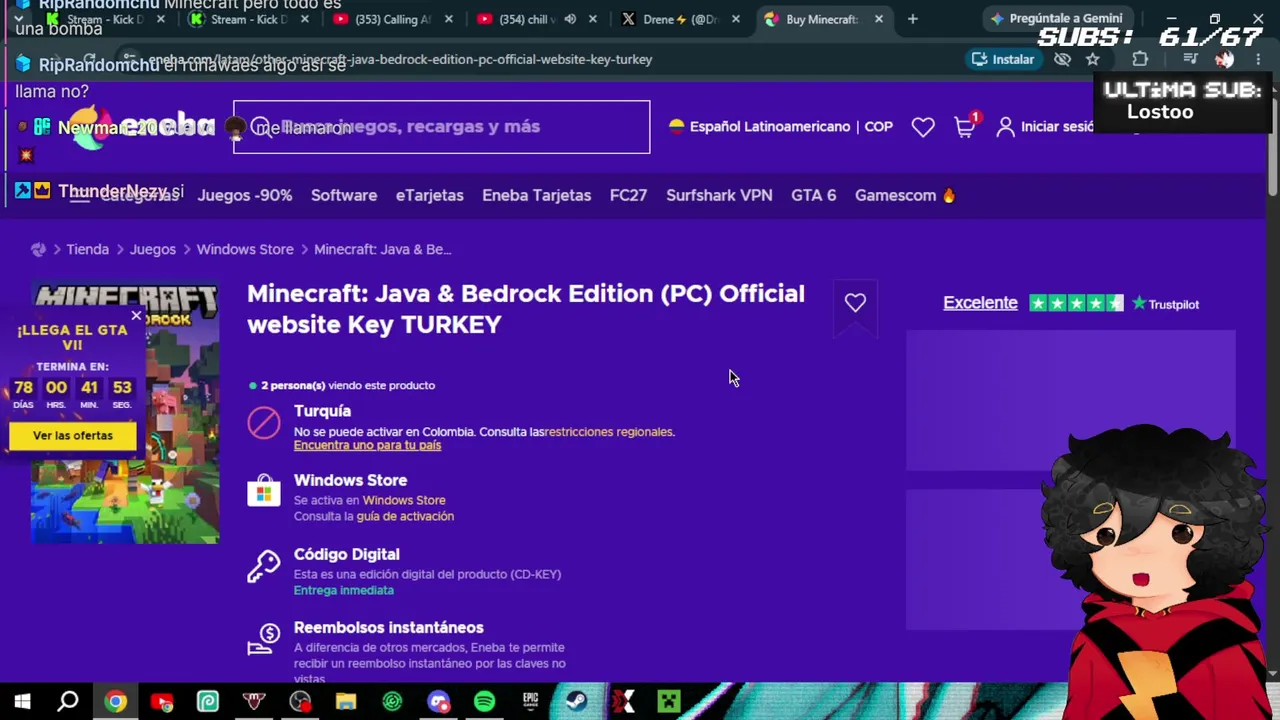Click the Minecraft product cover image
Viewport: 1280px width, 720px height.
[125, 414]
